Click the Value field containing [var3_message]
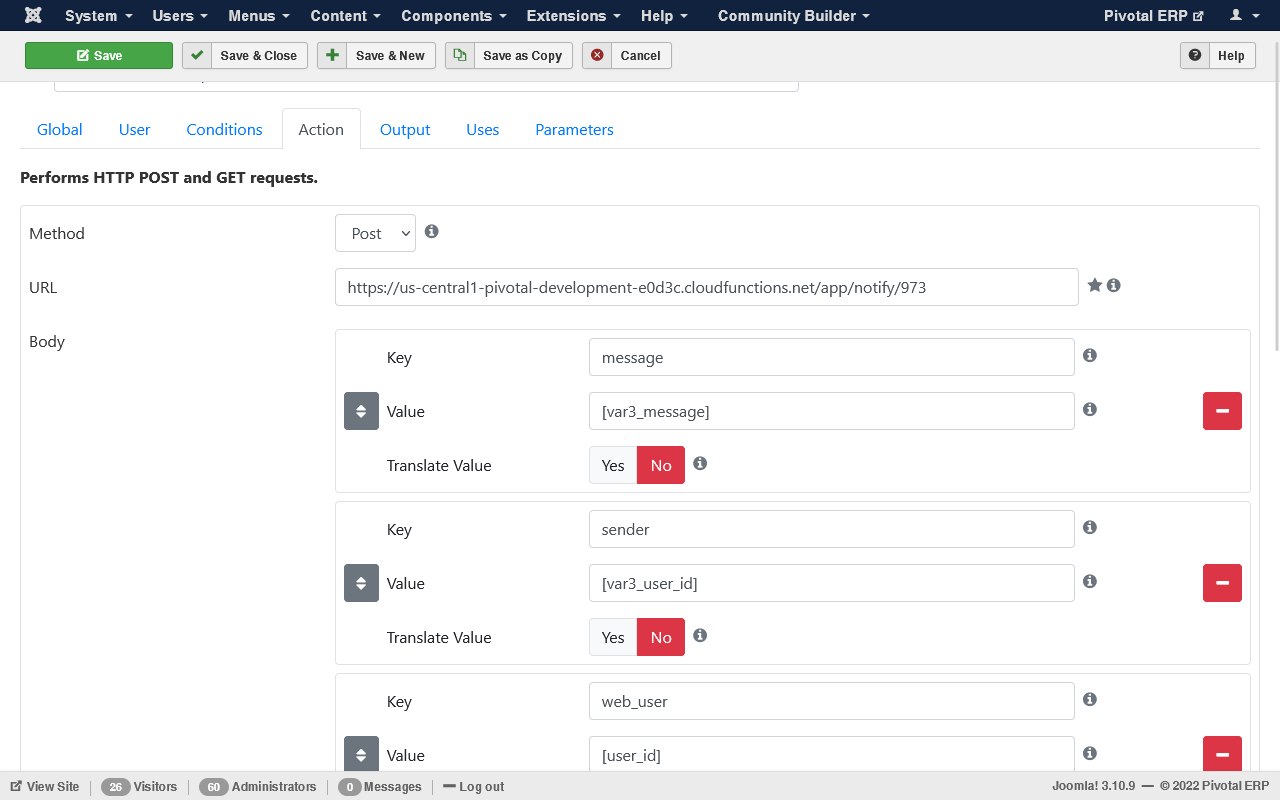Viewport: 1280px width, 800px height. coord(832,411)
